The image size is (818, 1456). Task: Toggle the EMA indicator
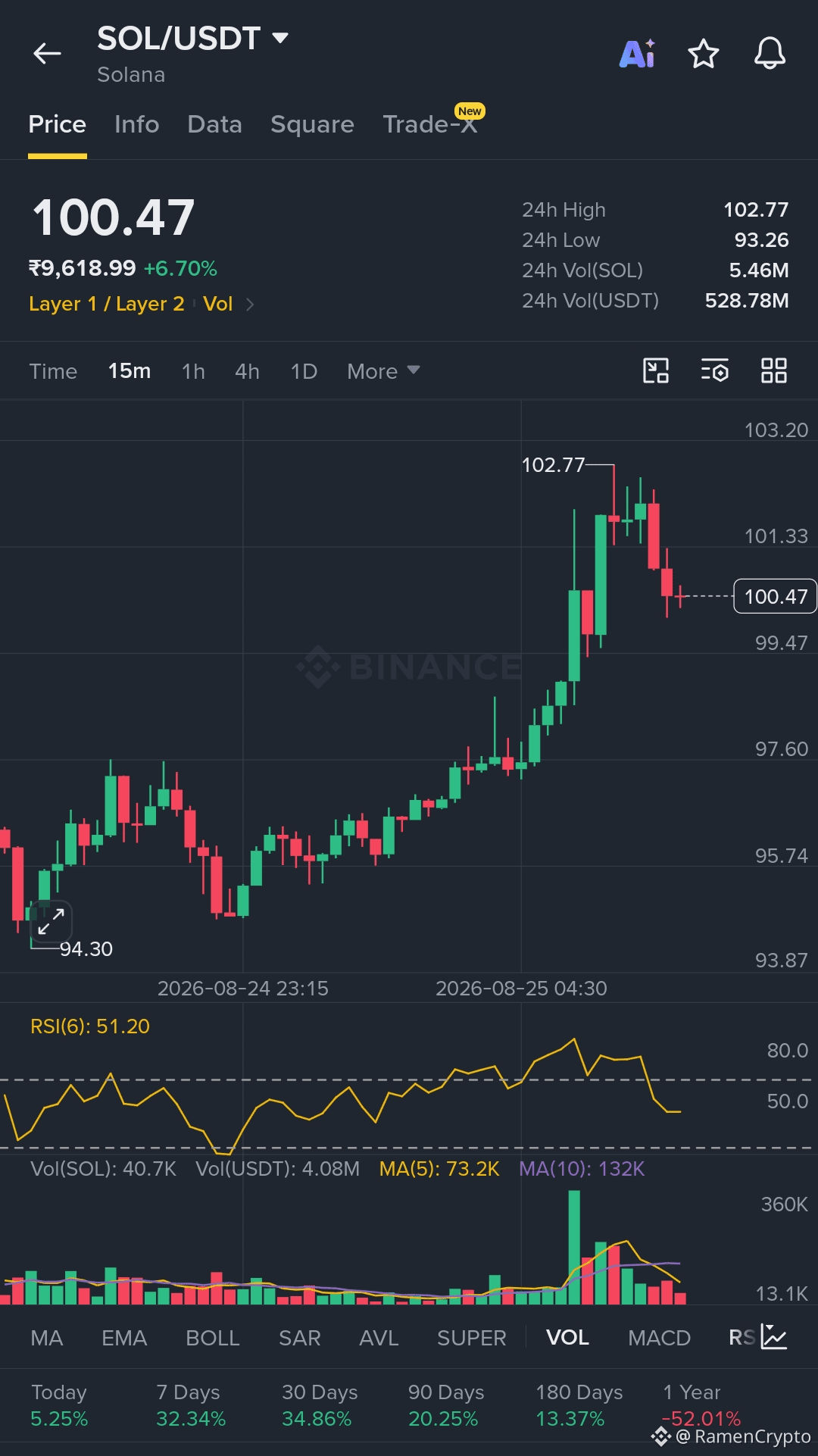coord(124,1338)
